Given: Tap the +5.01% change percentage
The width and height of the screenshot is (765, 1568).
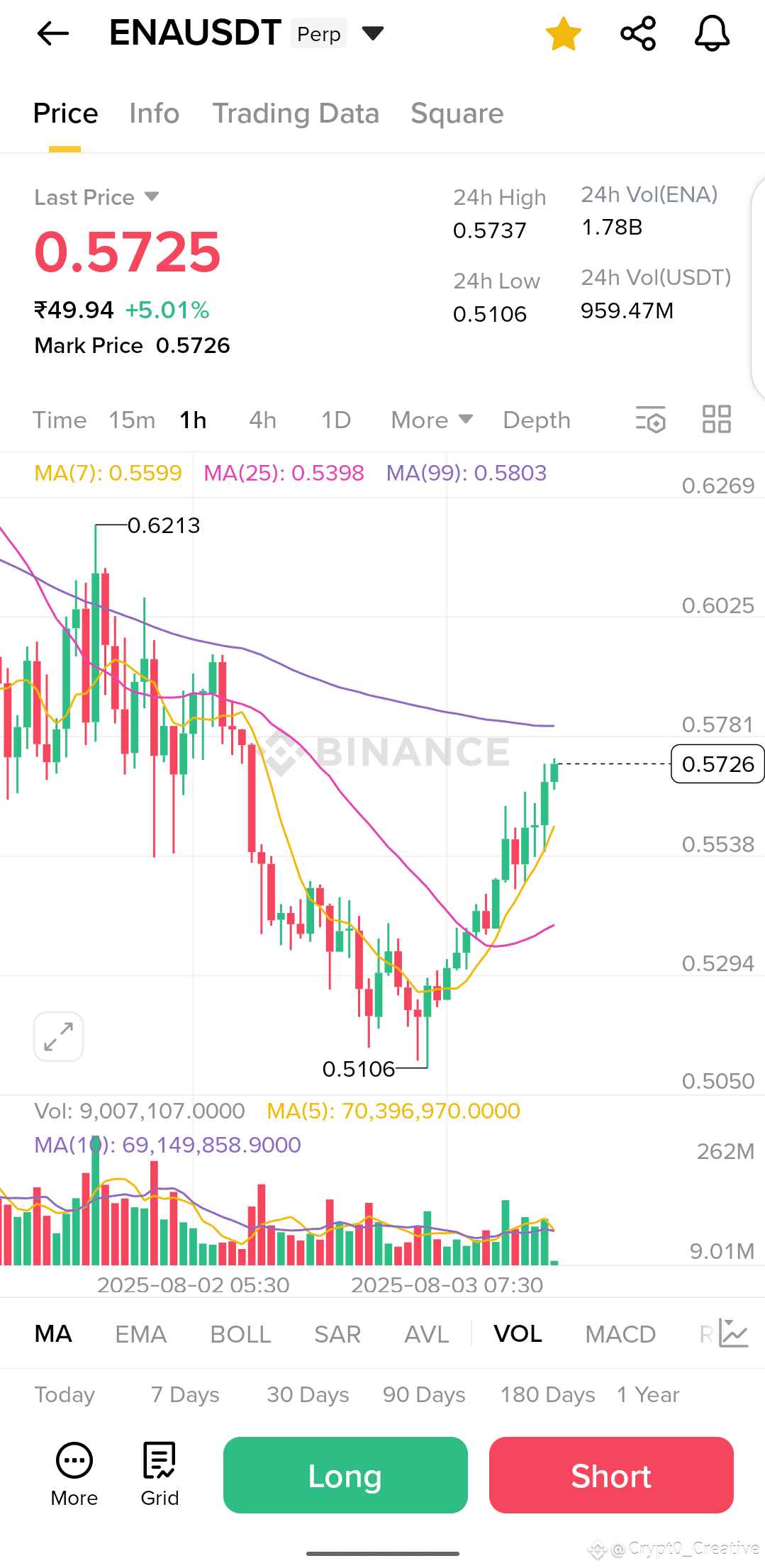Looking at the screenshot, I should click(x=167, y=310).
